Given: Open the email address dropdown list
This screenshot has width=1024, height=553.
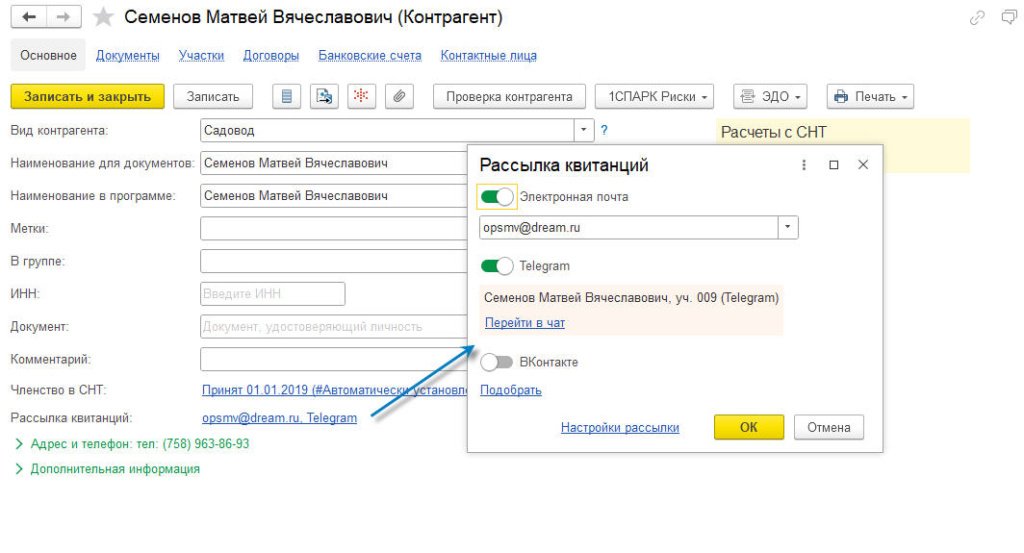Looking at the screenshot, I should [788, 228].
